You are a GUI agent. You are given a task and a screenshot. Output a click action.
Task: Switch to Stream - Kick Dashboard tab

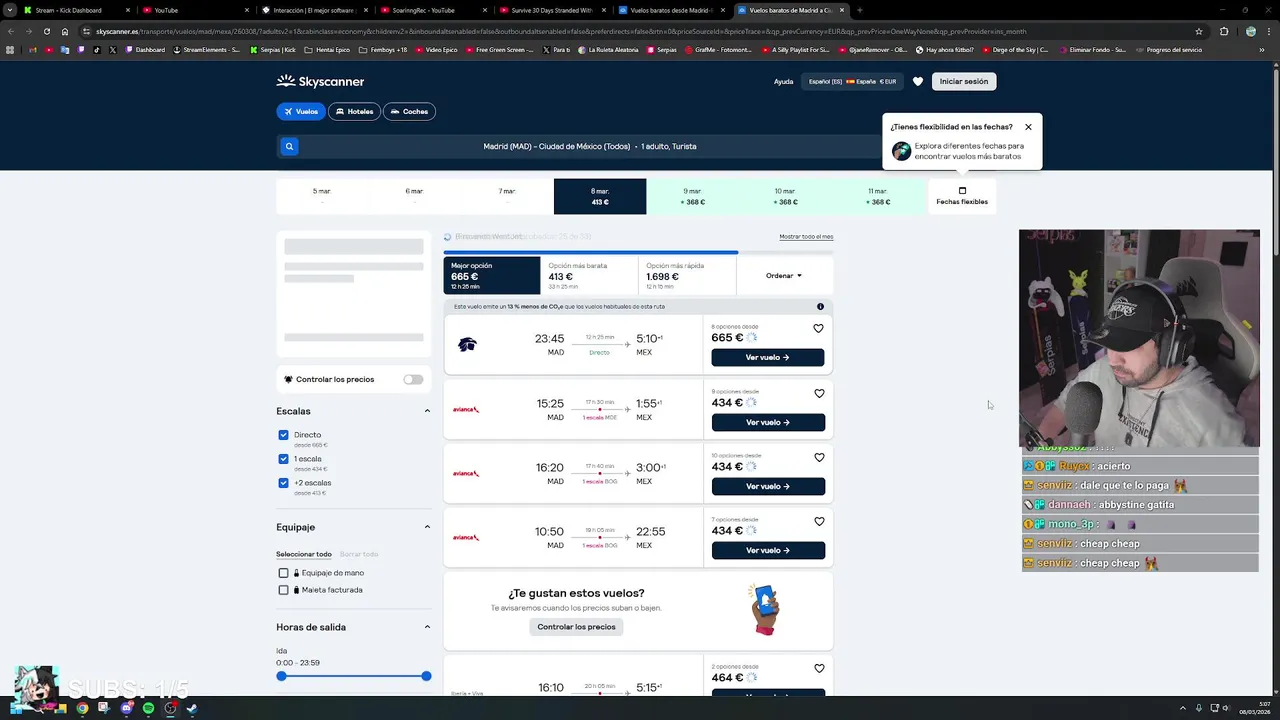76,10
